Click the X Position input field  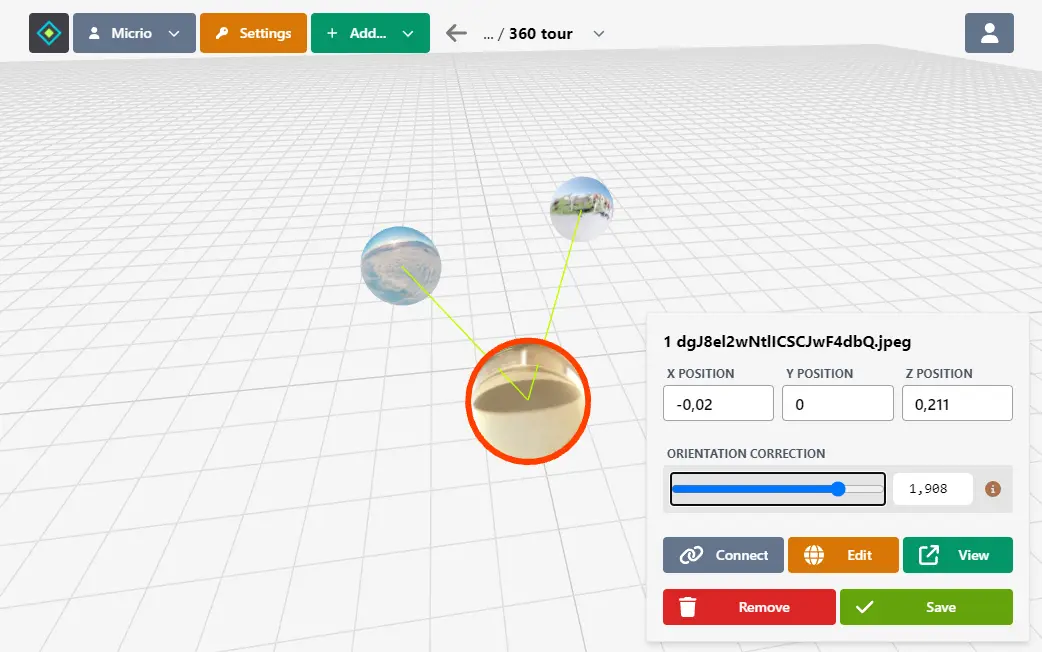(718, 403)
